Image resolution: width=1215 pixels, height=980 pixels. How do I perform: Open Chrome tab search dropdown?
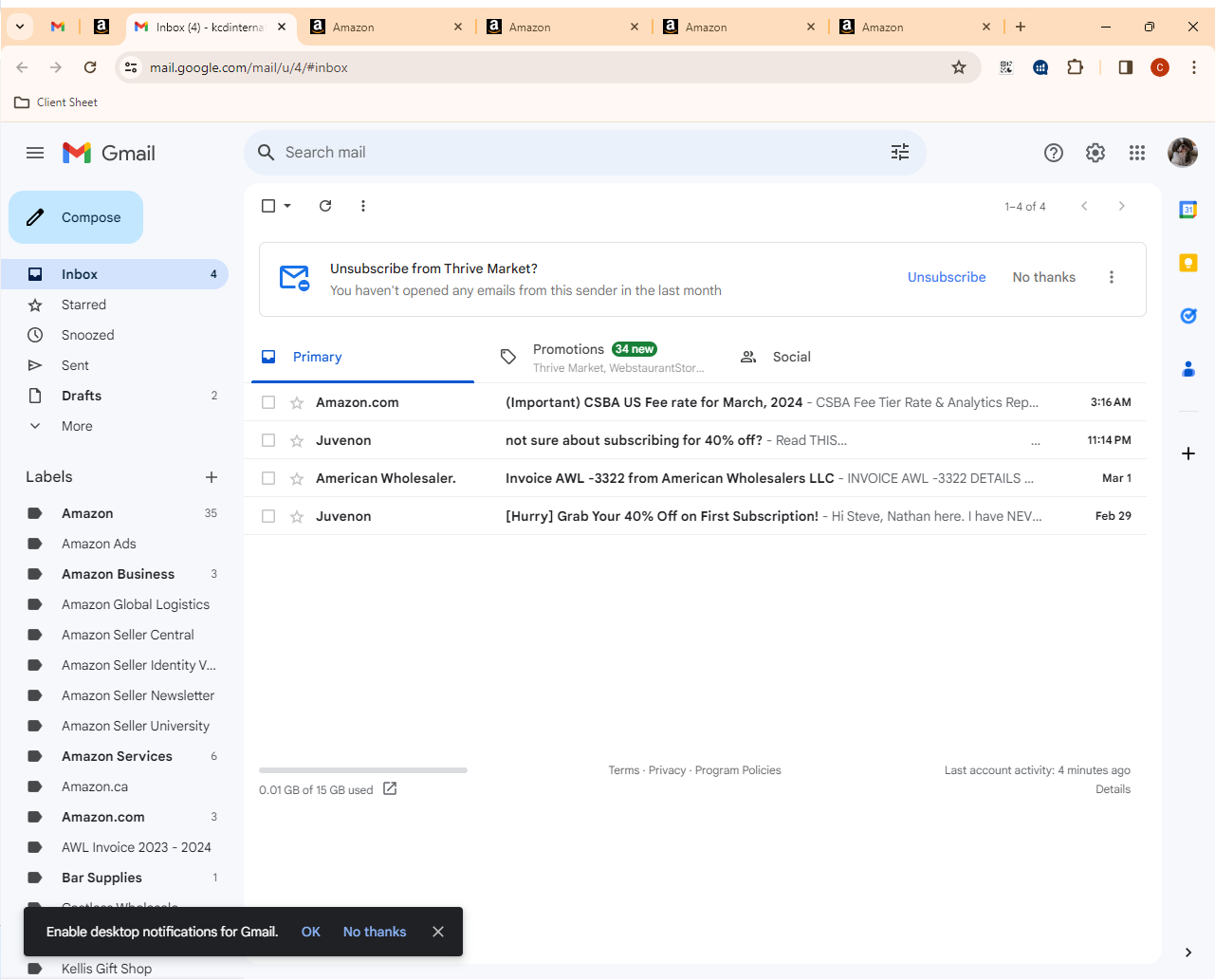pos(19,27)
